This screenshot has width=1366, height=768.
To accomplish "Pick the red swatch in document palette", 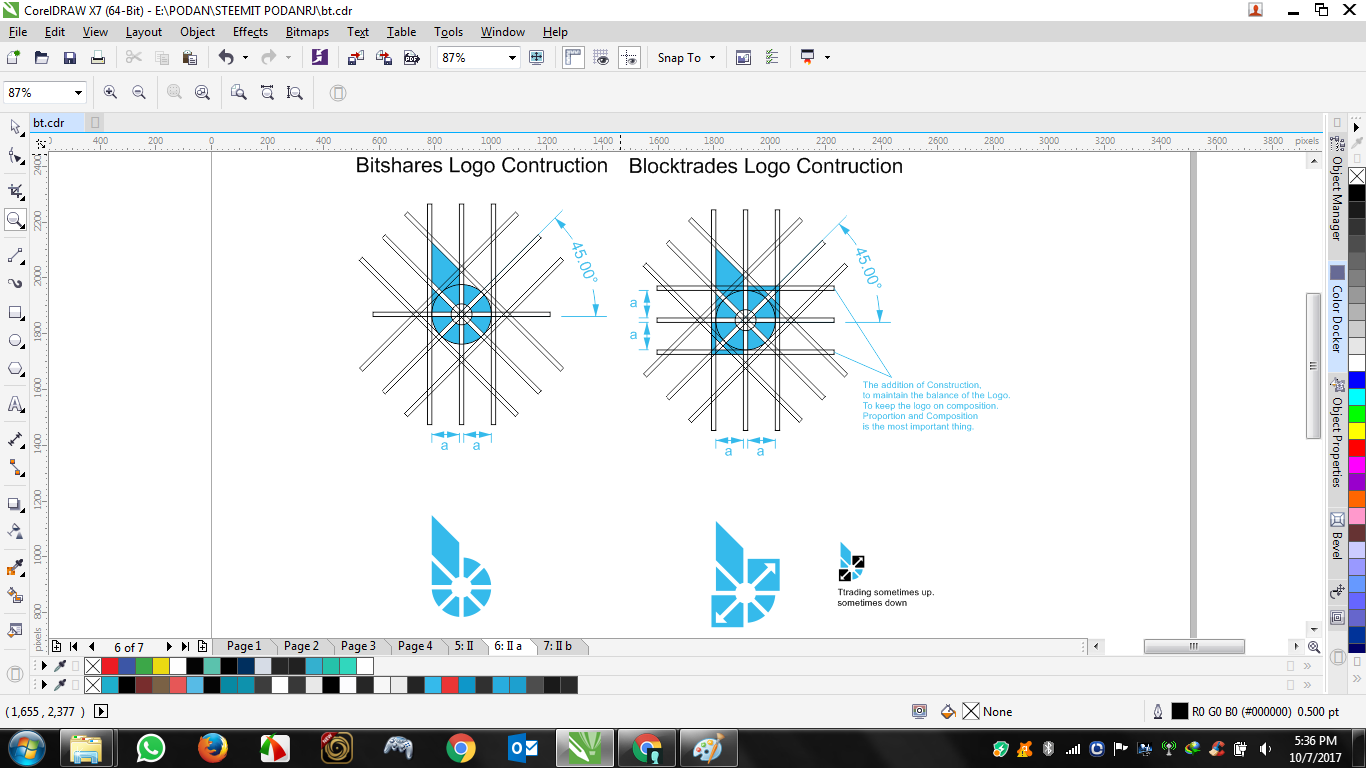I will [109, 666].
